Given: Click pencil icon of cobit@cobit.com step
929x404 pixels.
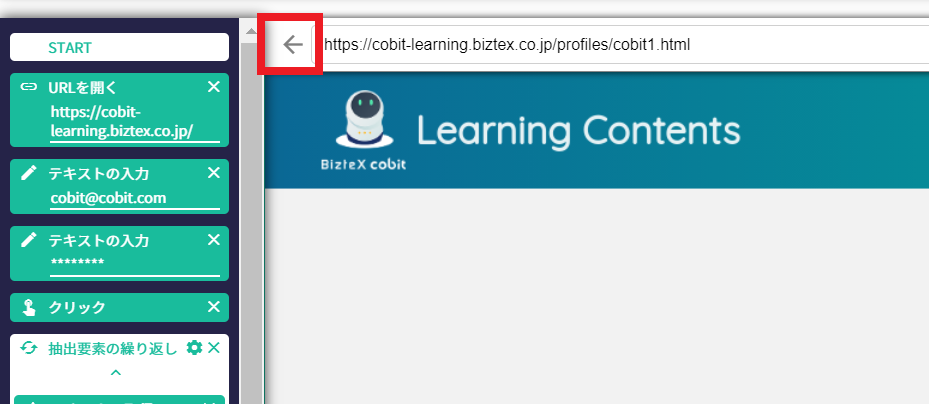Looking at the screenshot, I should [x=28, y=173].
